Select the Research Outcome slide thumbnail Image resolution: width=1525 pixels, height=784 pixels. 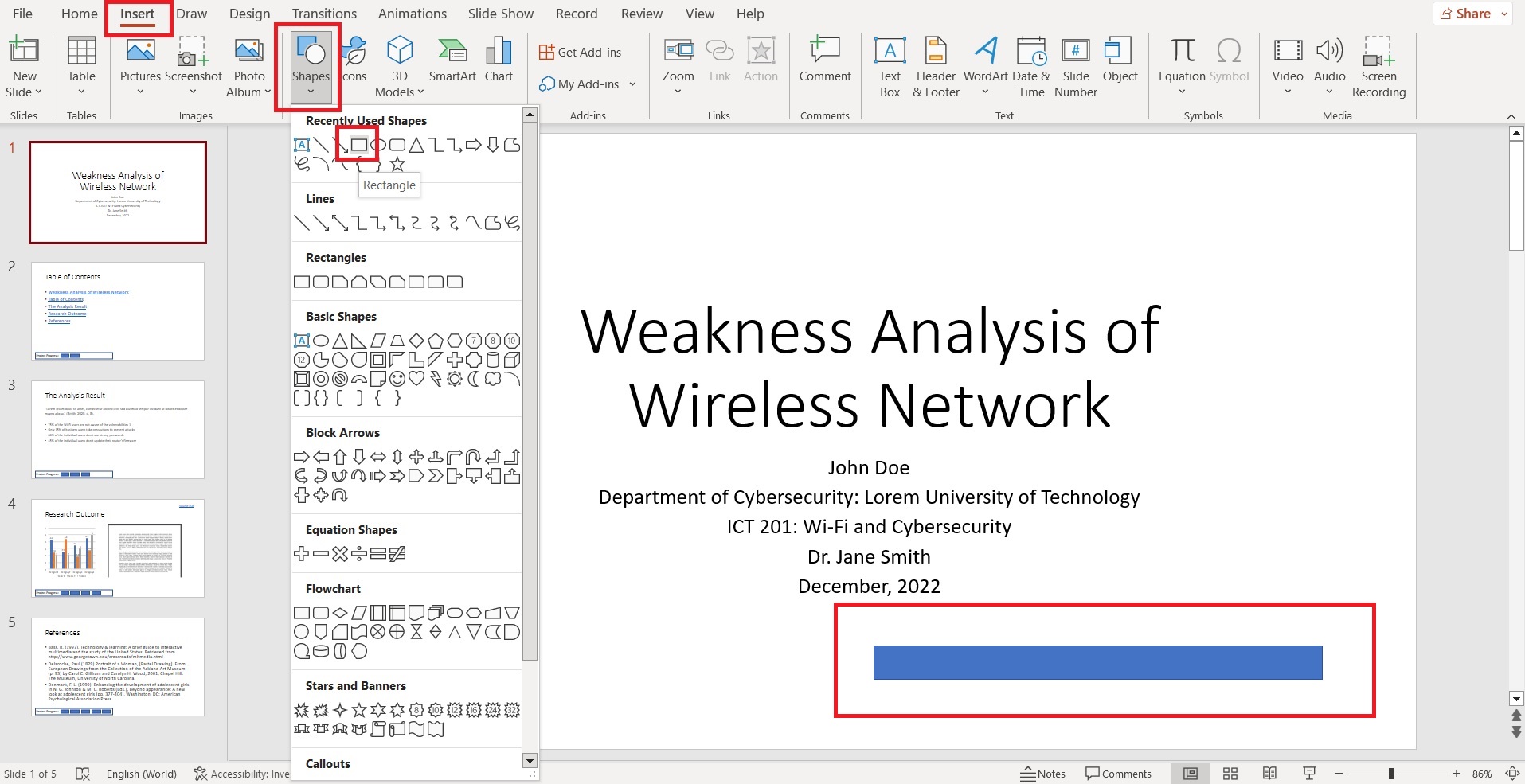click(117, 548)
